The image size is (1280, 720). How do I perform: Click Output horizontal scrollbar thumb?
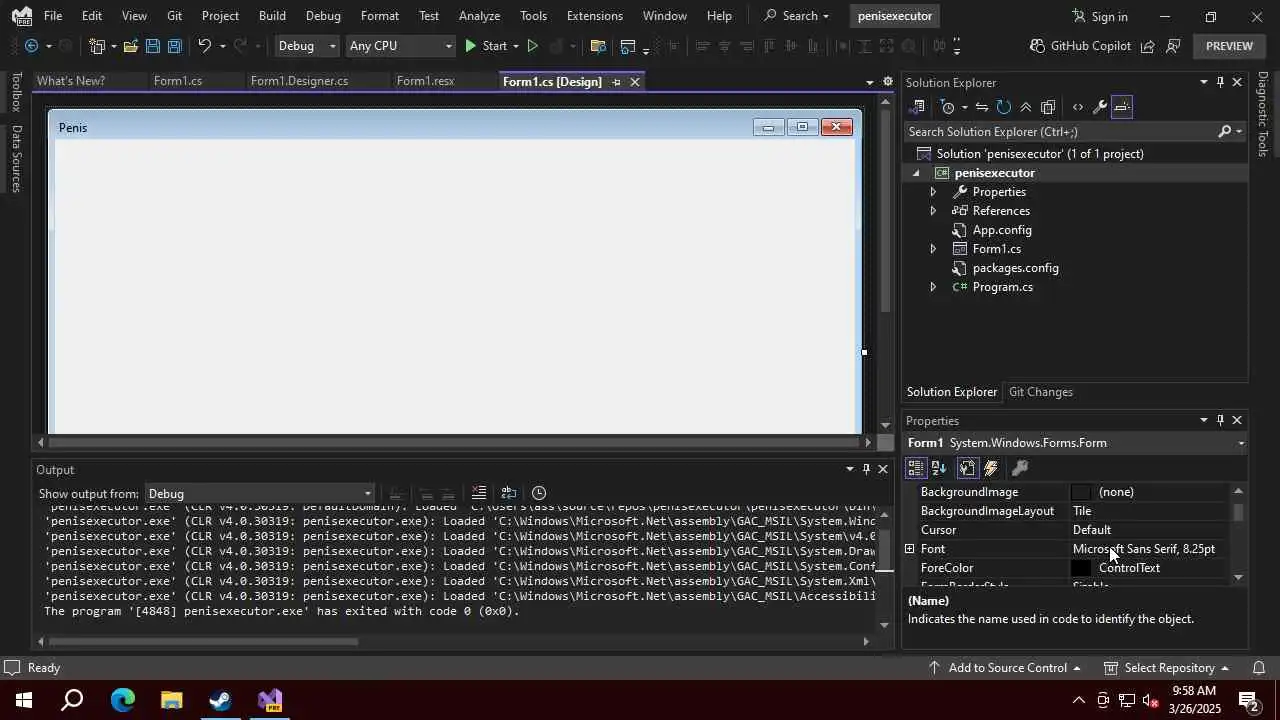tap(203, 641)
